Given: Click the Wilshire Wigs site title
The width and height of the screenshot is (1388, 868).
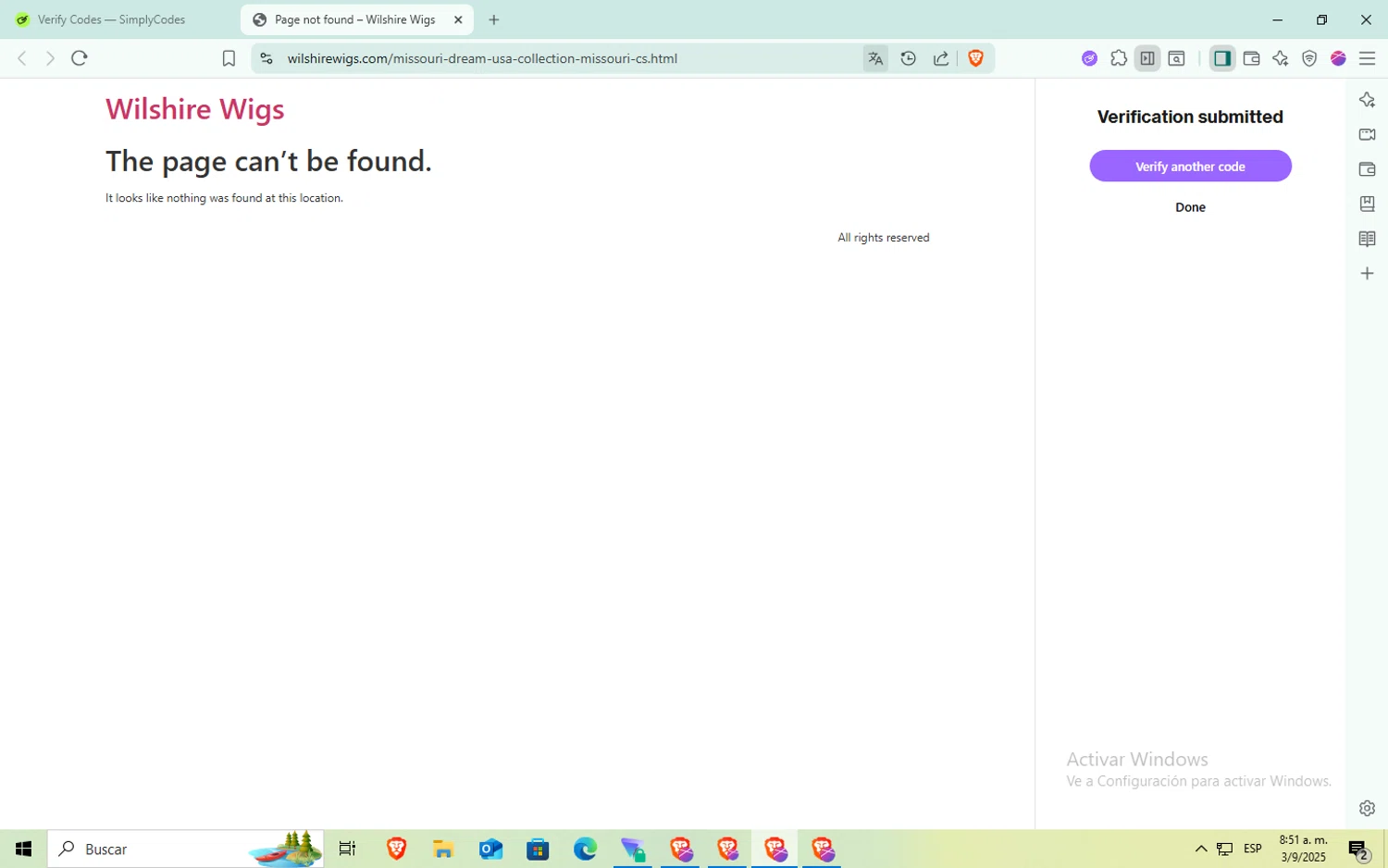Looking at the screenshot, I should (x=195, y=109).
